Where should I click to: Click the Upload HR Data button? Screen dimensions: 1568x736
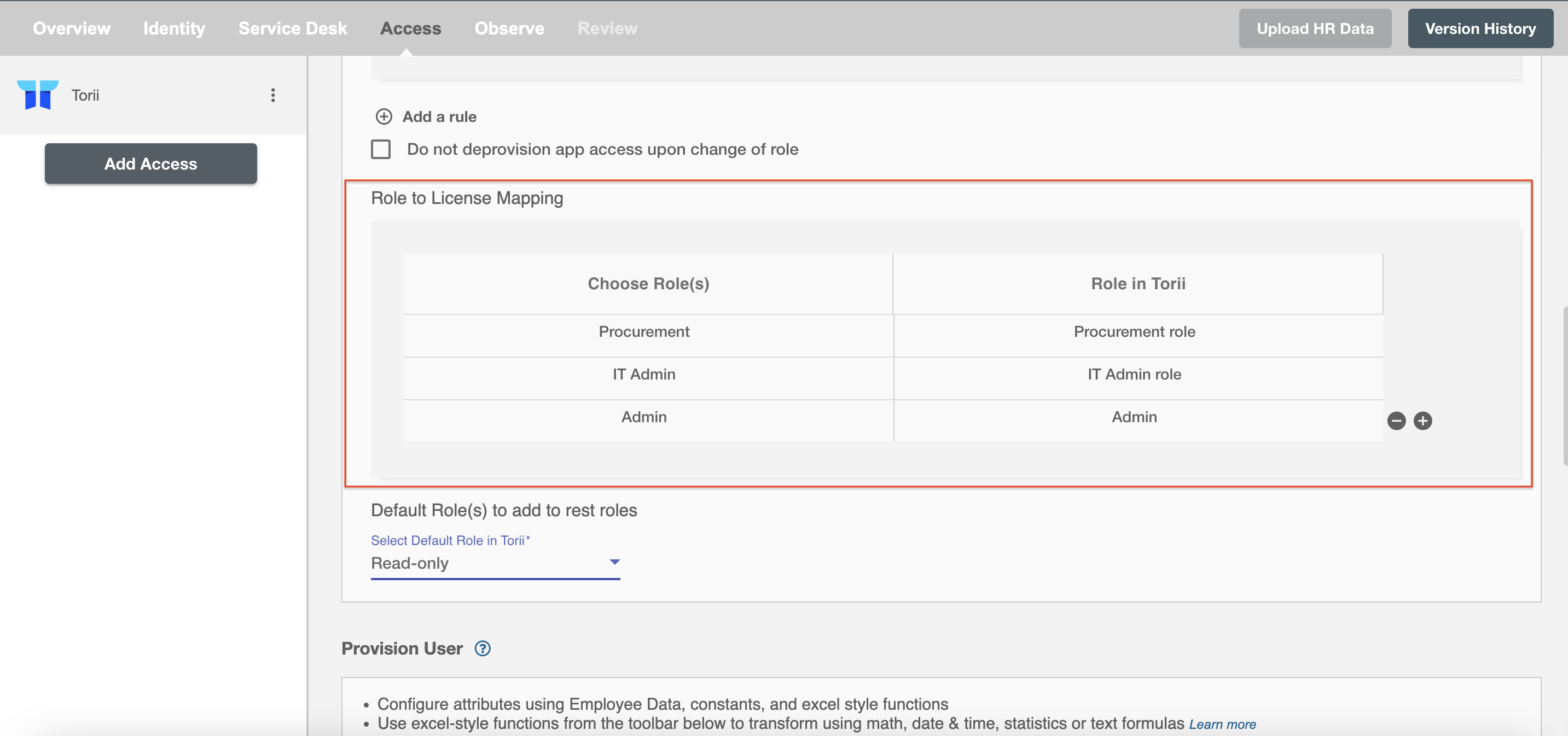(1315, 28)
